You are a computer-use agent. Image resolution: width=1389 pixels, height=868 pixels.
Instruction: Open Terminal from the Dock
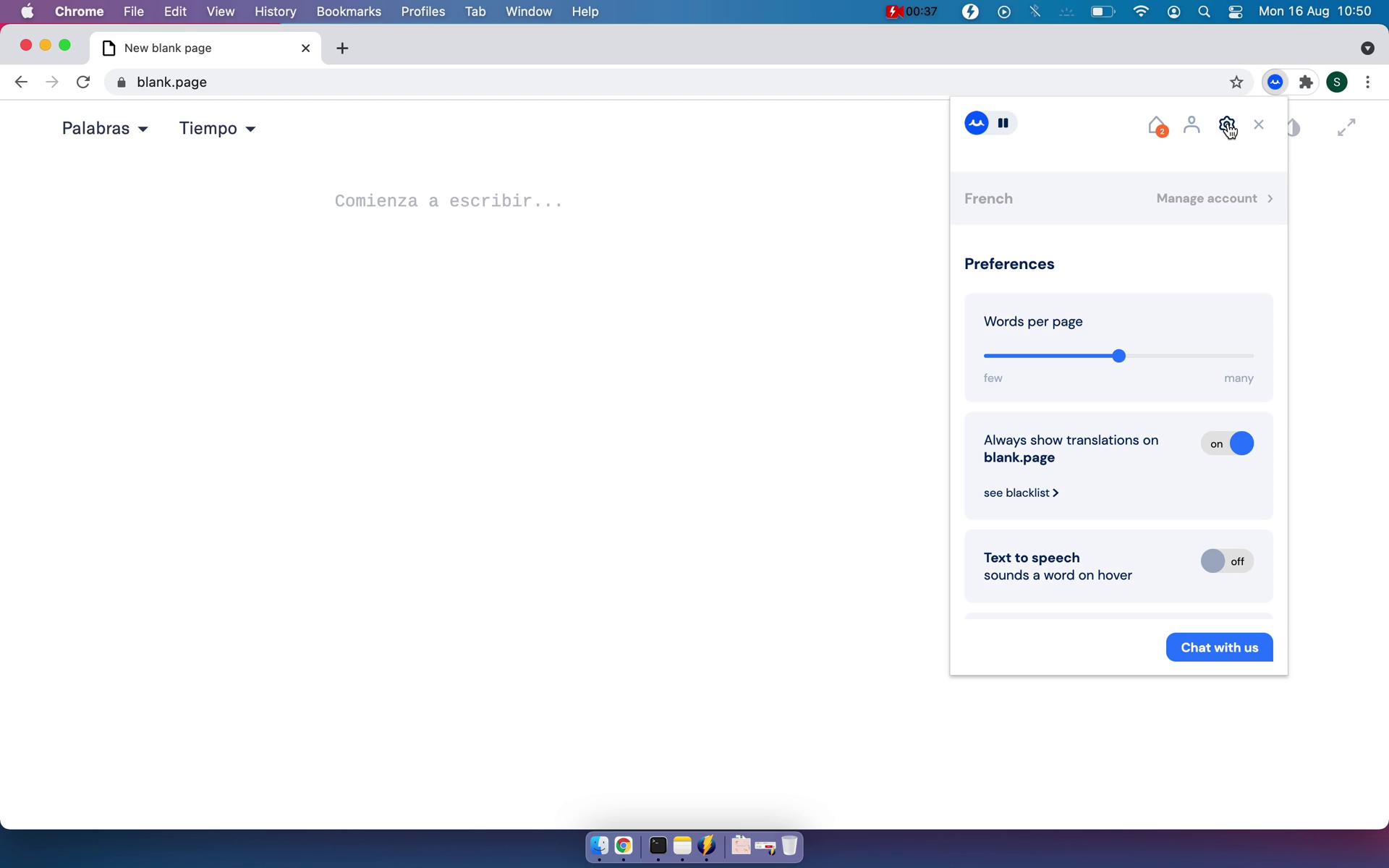658,846
